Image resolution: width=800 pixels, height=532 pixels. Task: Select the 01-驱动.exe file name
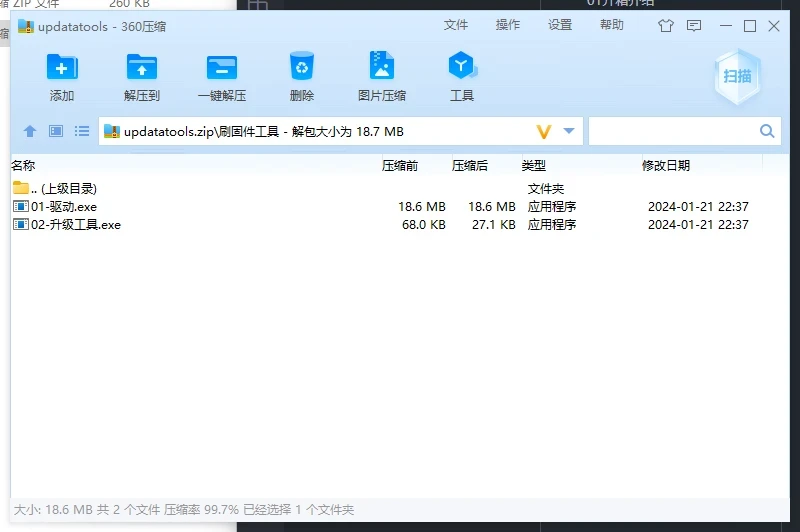[x=64, y=207]
